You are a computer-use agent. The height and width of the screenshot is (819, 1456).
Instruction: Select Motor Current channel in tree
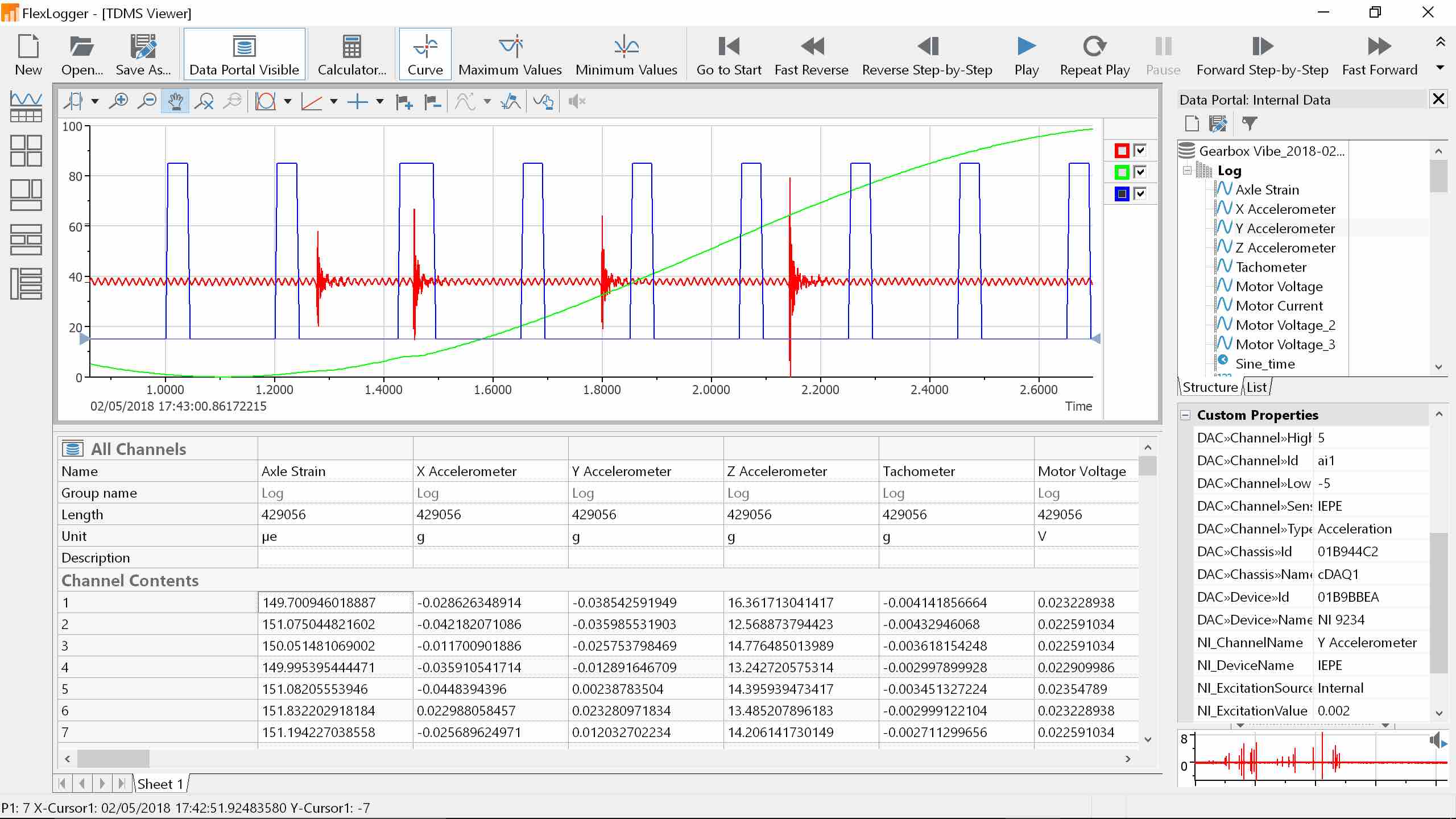click(1279, 306)
